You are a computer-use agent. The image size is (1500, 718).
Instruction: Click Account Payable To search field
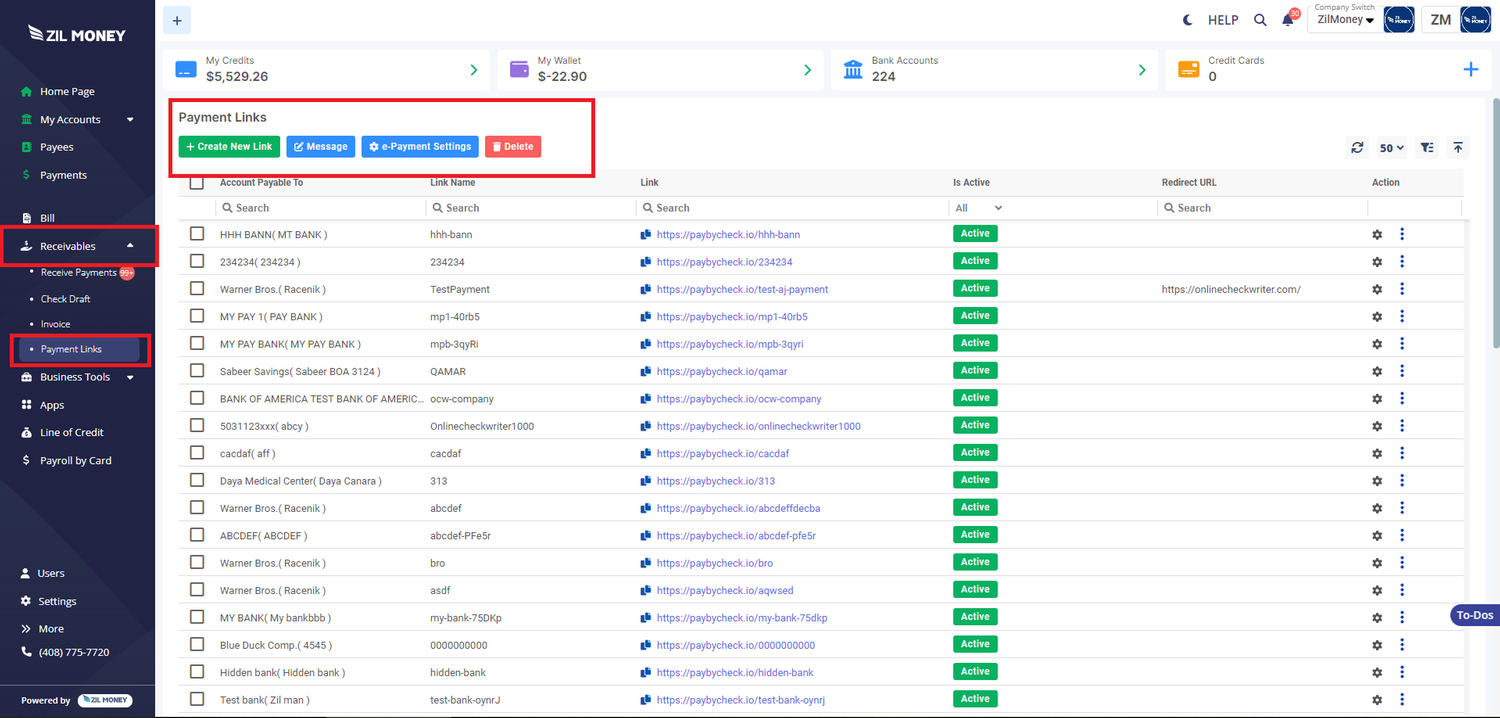click(320, 208)
